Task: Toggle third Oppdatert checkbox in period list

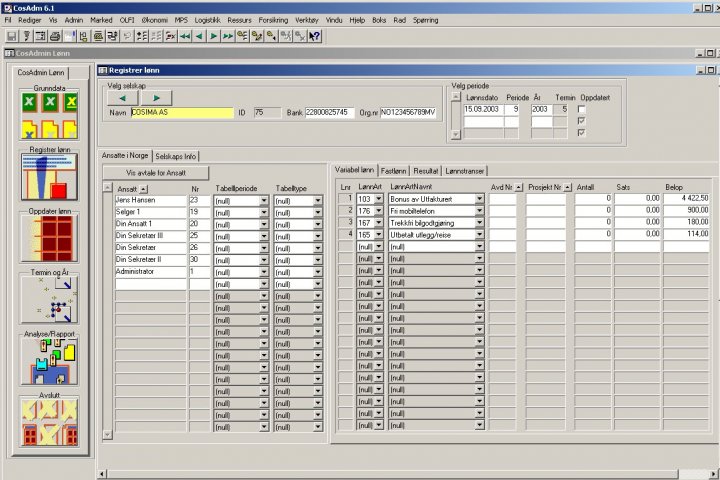Action: coord(581,133)
